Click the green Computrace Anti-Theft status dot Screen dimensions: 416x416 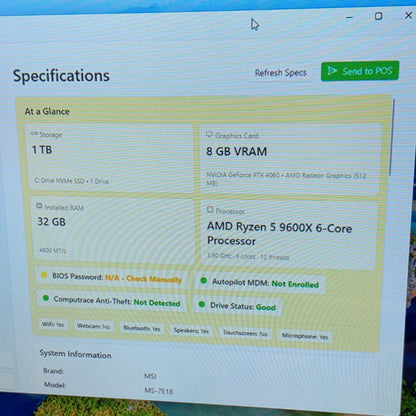click(x=46, y=298)
